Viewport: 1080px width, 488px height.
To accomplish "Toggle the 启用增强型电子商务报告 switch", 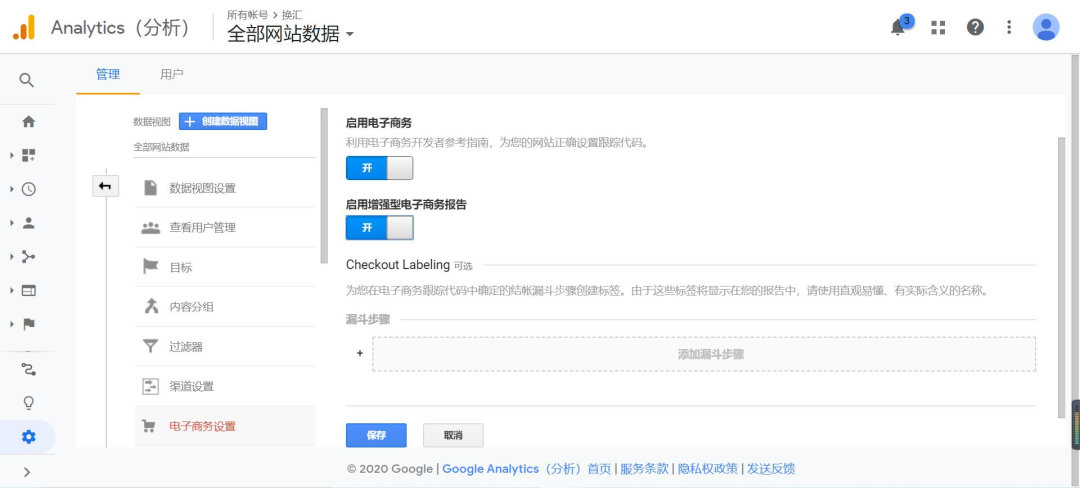I will tap(380, 228).
